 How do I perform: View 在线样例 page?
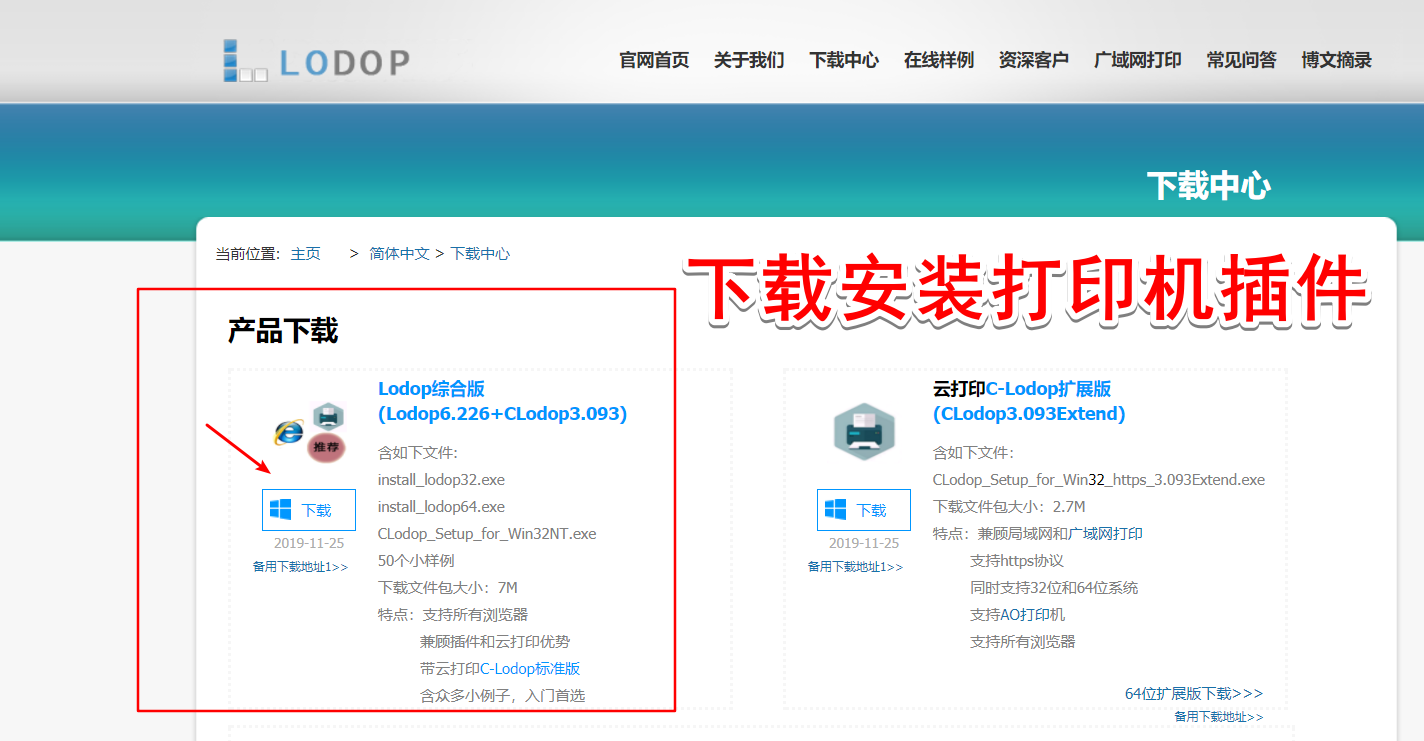click(x=939, y=60)
